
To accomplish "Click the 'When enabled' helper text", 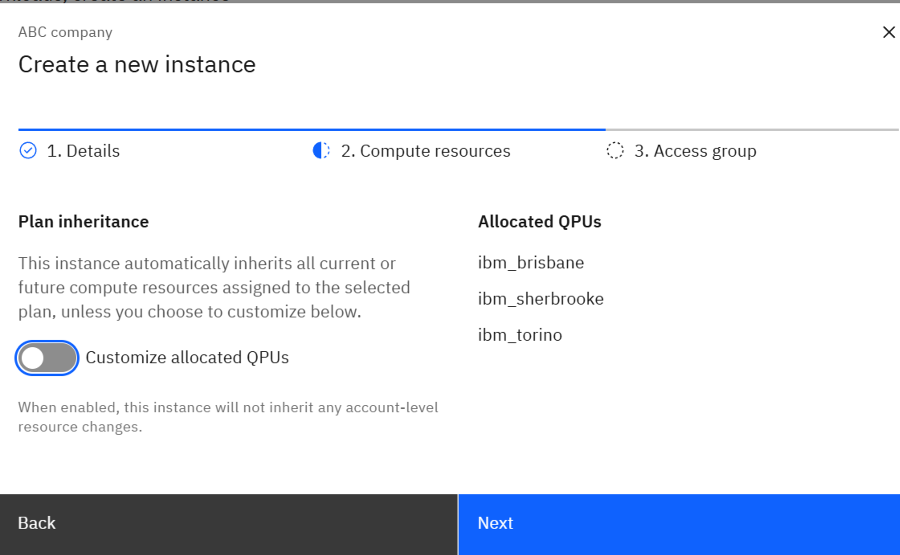I will coord(228,417).
